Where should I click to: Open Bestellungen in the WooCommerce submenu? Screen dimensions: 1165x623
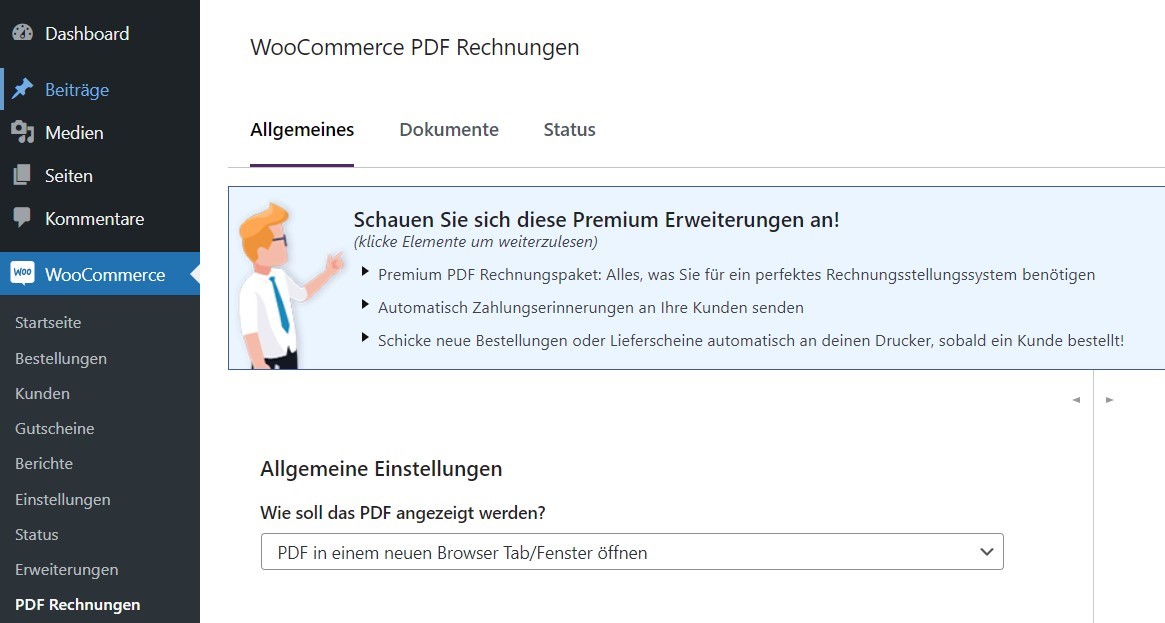coord(61,359)
